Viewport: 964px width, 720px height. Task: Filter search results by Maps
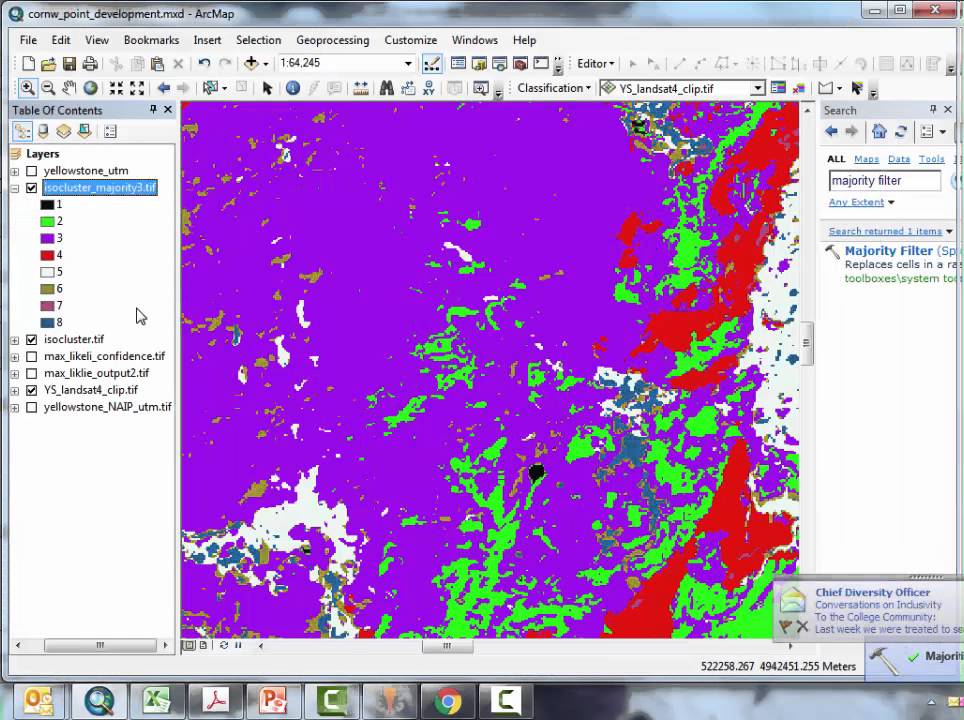pos(866,159)
